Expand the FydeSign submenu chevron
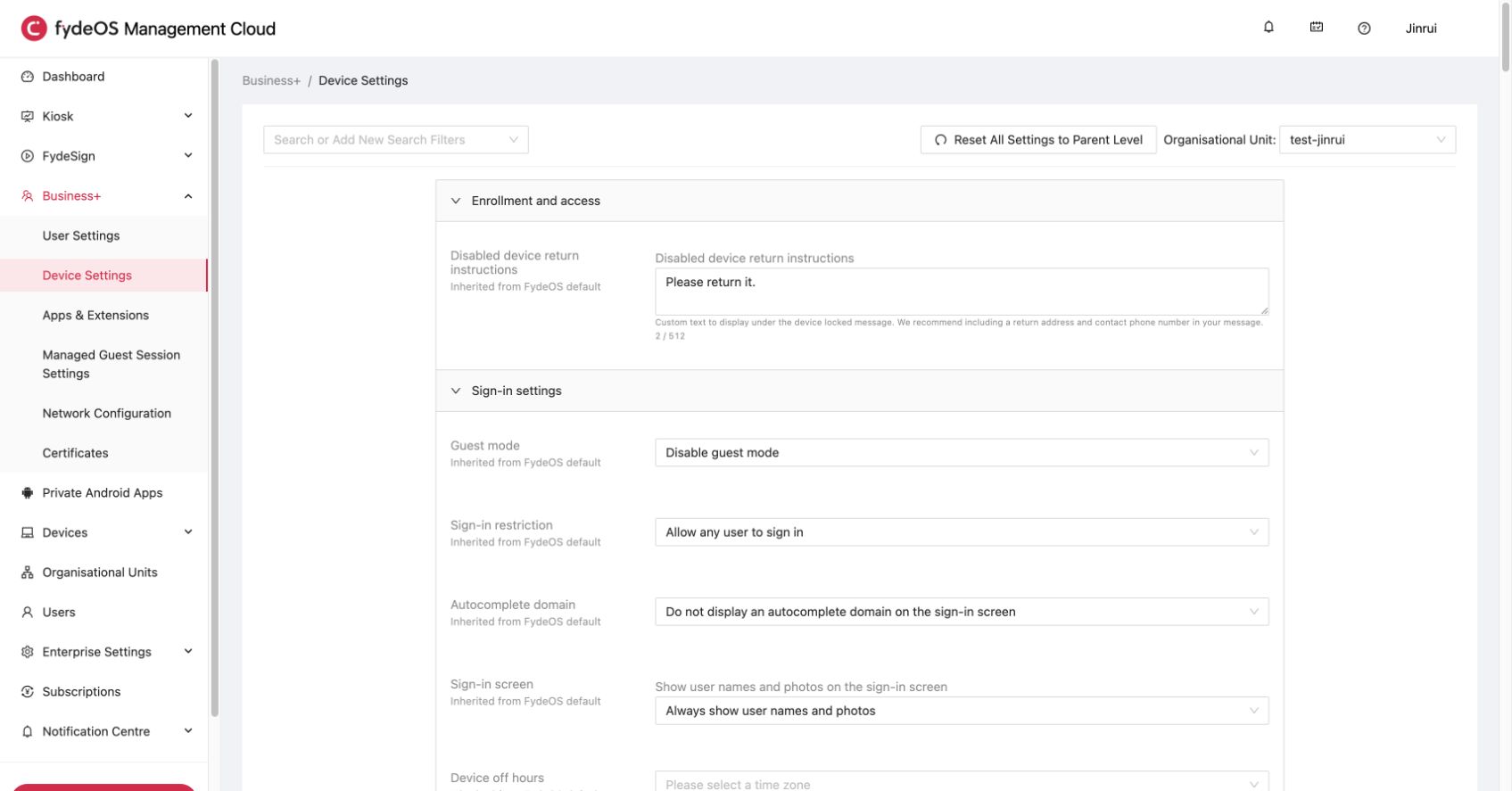The width and height of the screenshot is (1512, 791). tap(188, 156)
